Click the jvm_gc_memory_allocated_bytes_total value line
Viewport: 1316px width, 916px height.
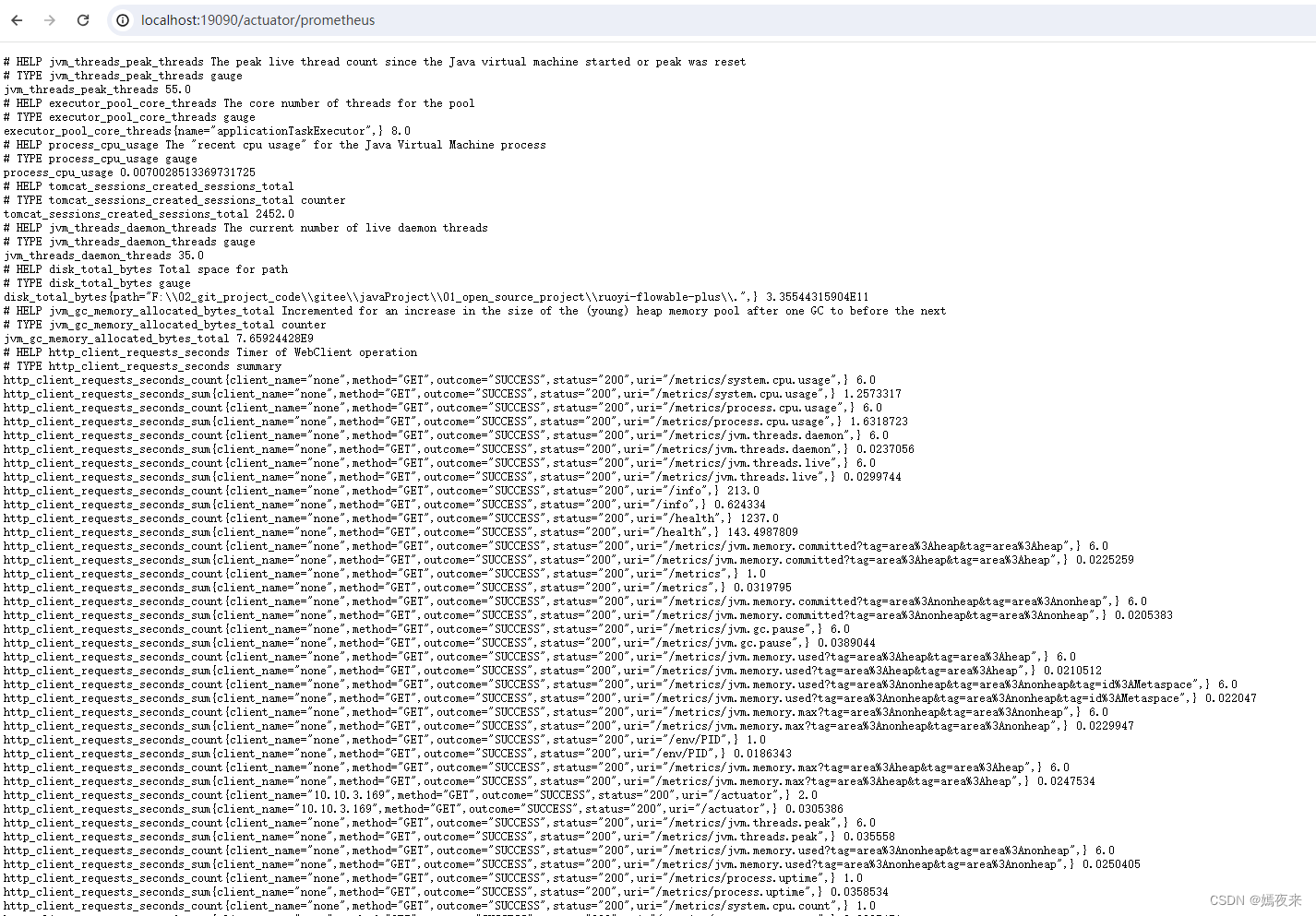159,339
